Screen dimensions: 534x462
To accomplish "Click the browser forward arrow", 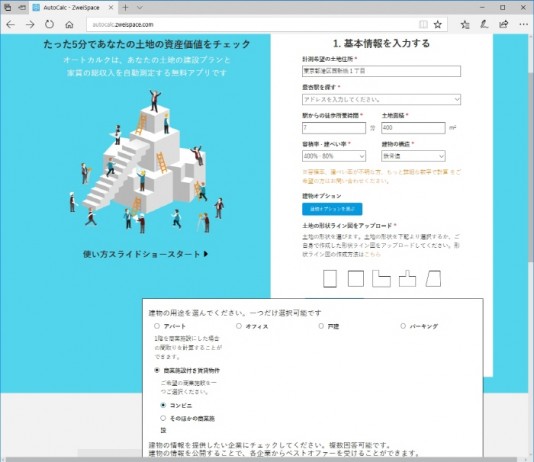I will 30,25.
